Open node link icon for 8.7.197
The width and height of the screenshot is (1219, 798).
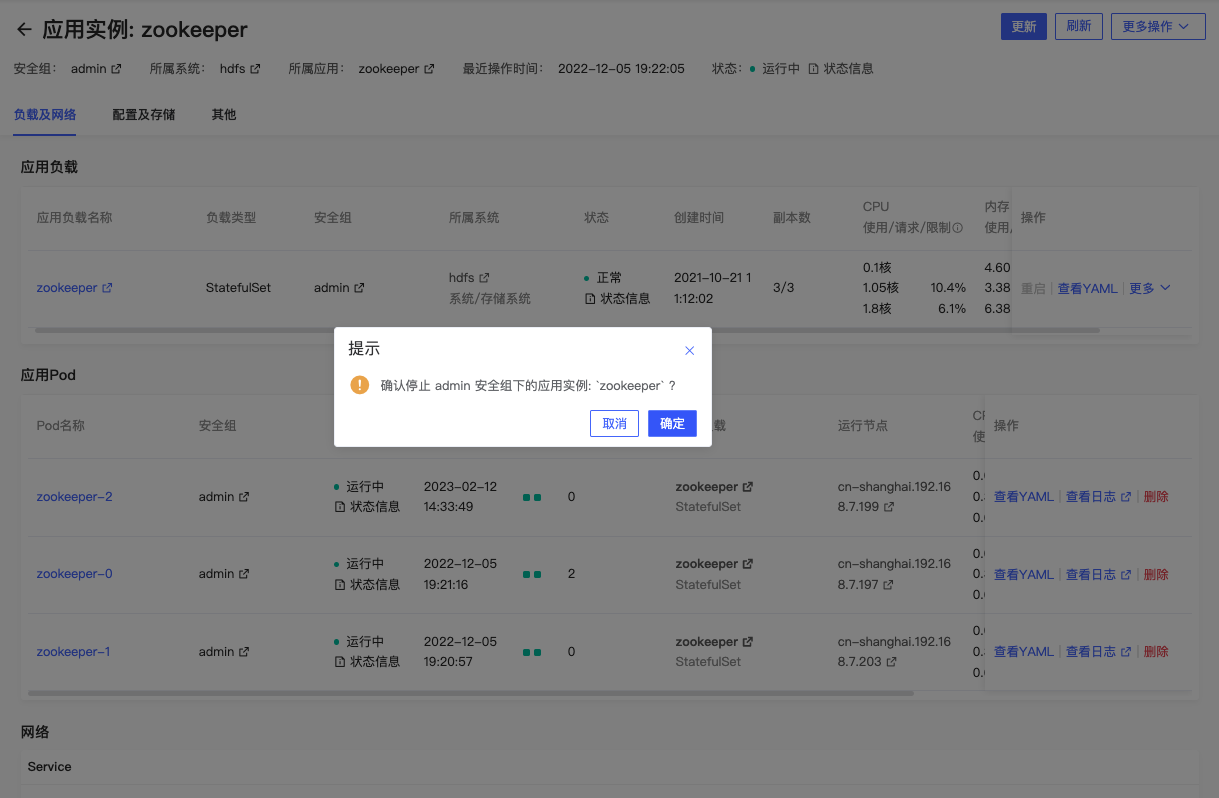tap(890, 585)
